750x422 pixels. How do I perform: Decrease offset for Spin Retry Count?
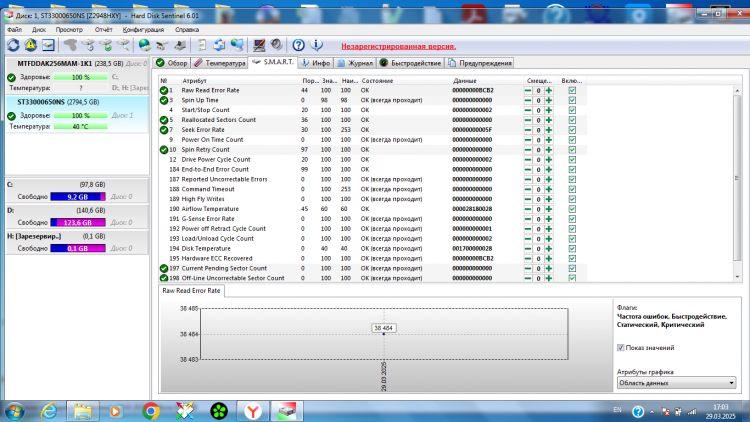528,150
